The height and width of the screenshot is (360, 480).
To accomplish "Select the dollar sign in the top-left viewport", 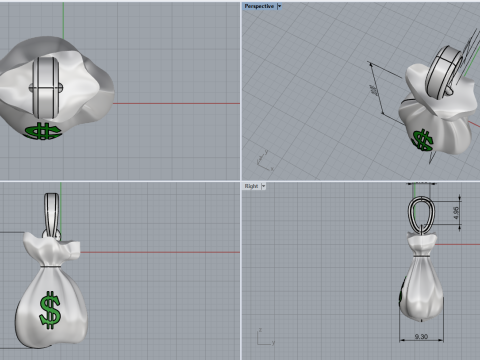I will click(43, 131).
